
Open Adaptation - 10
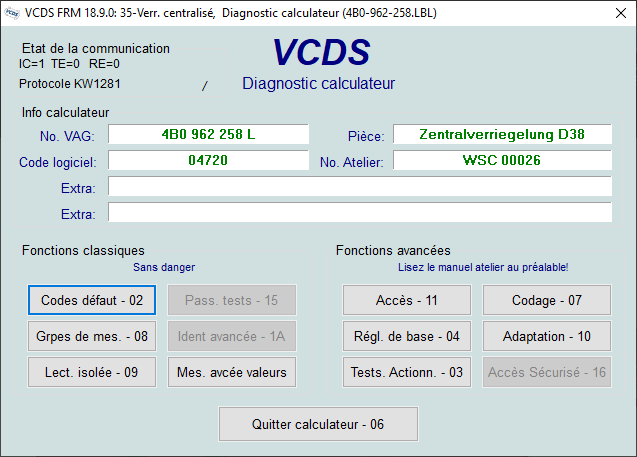click(x=546, y=336)
